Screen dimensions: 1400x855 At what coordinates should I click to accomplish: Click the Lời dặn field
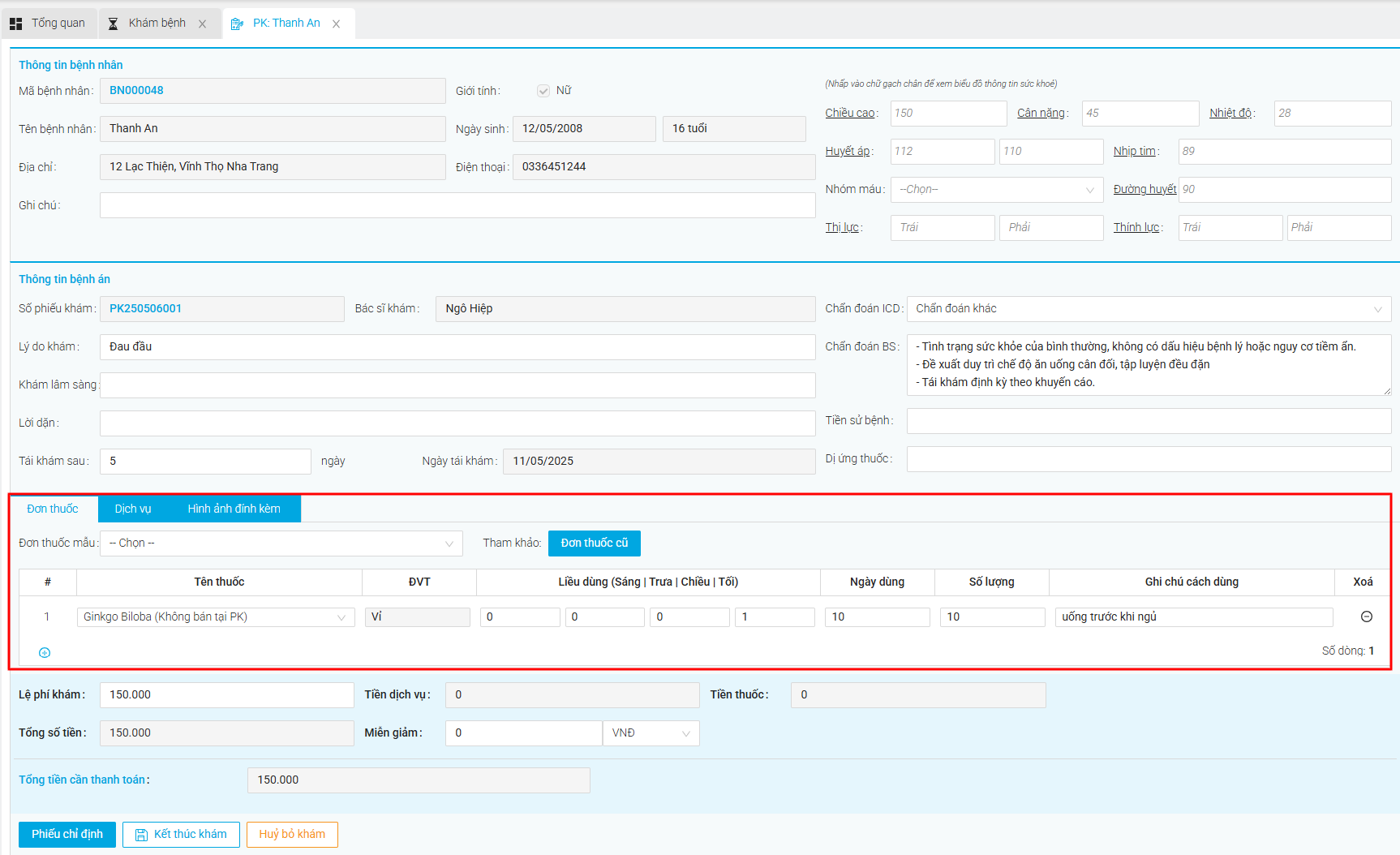point(457,423)
